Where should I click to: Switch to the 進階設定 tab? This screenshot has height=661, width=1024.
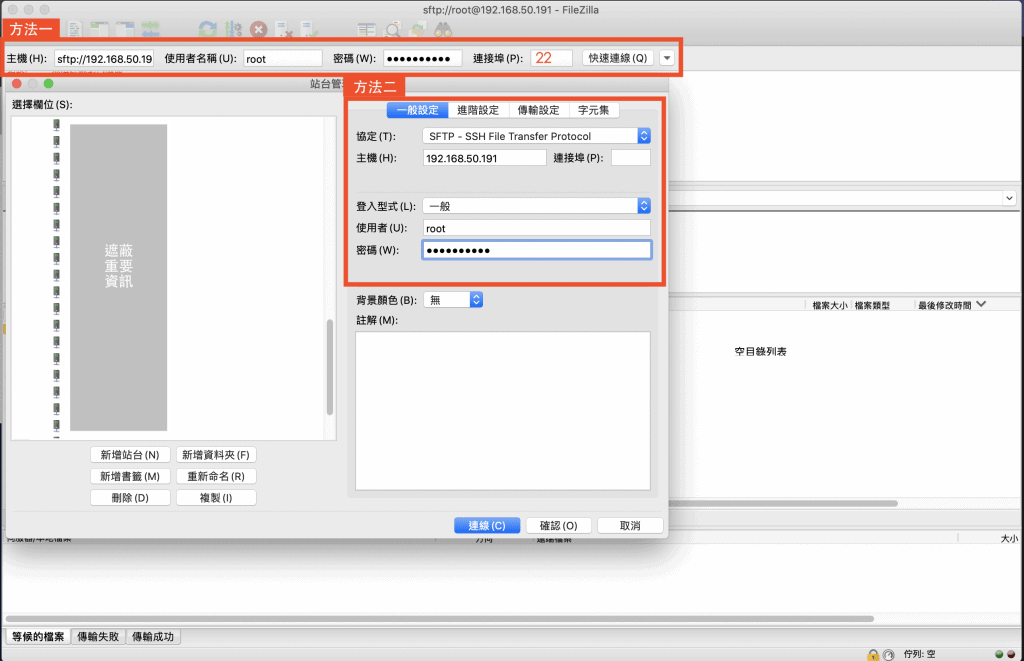coord(478,110)
